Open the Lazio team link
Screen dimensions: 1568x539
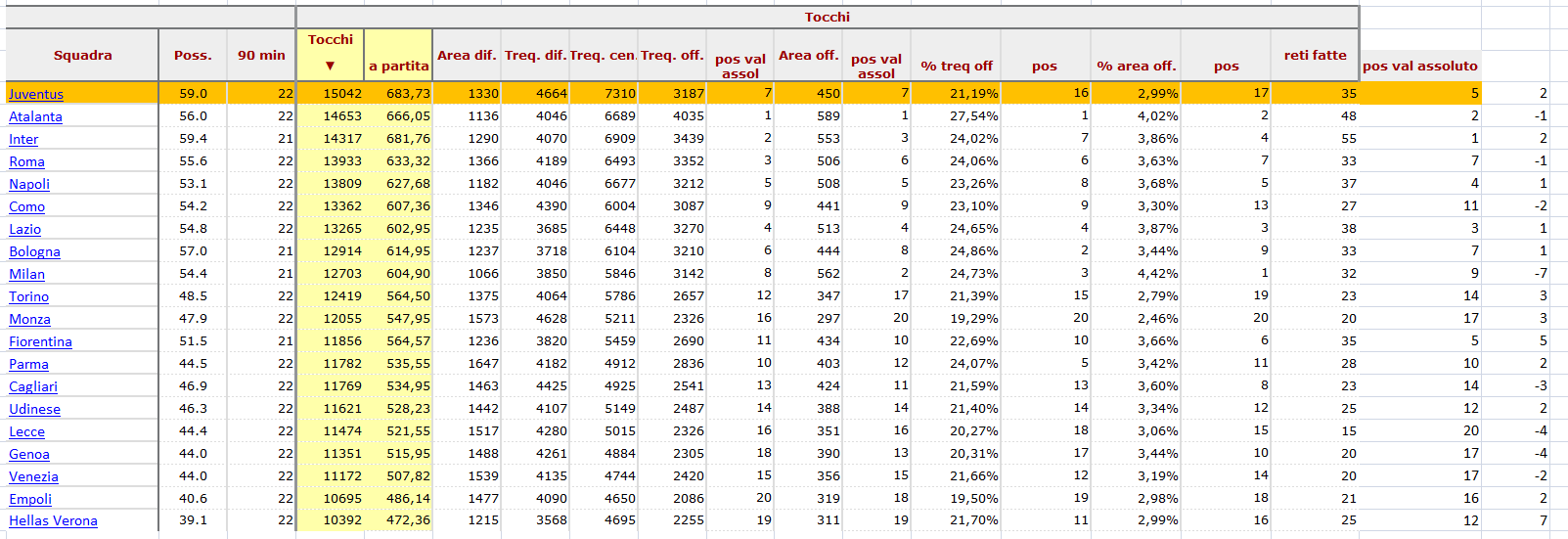click(x=24, y=229)
